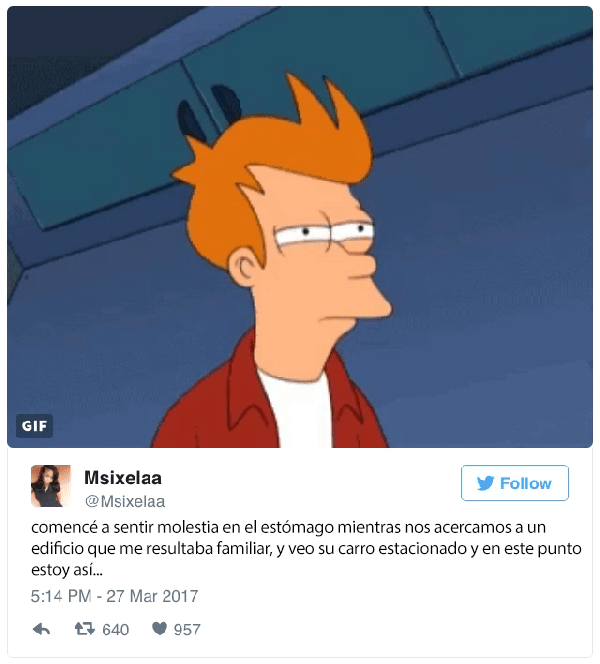Play the Fry squinting GIF
This screenshot has height=664, width=600.
tap(300, 227)
